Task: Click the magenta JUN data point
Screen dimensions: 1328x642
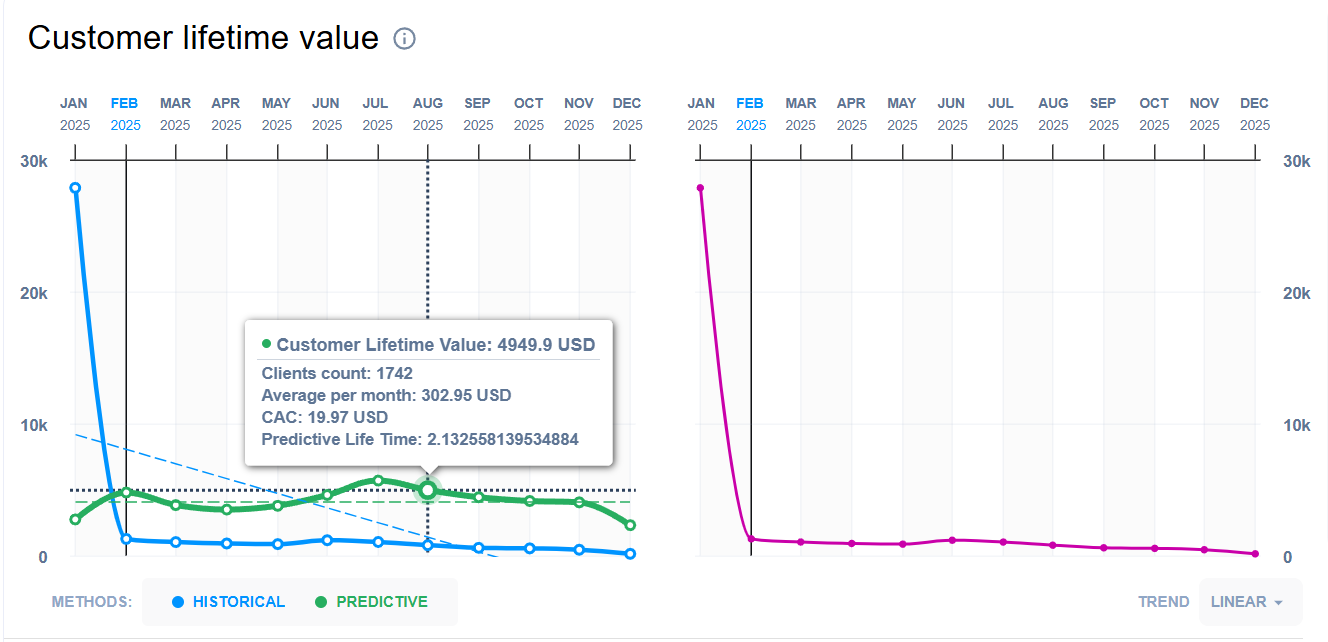Action: [952, 540]
